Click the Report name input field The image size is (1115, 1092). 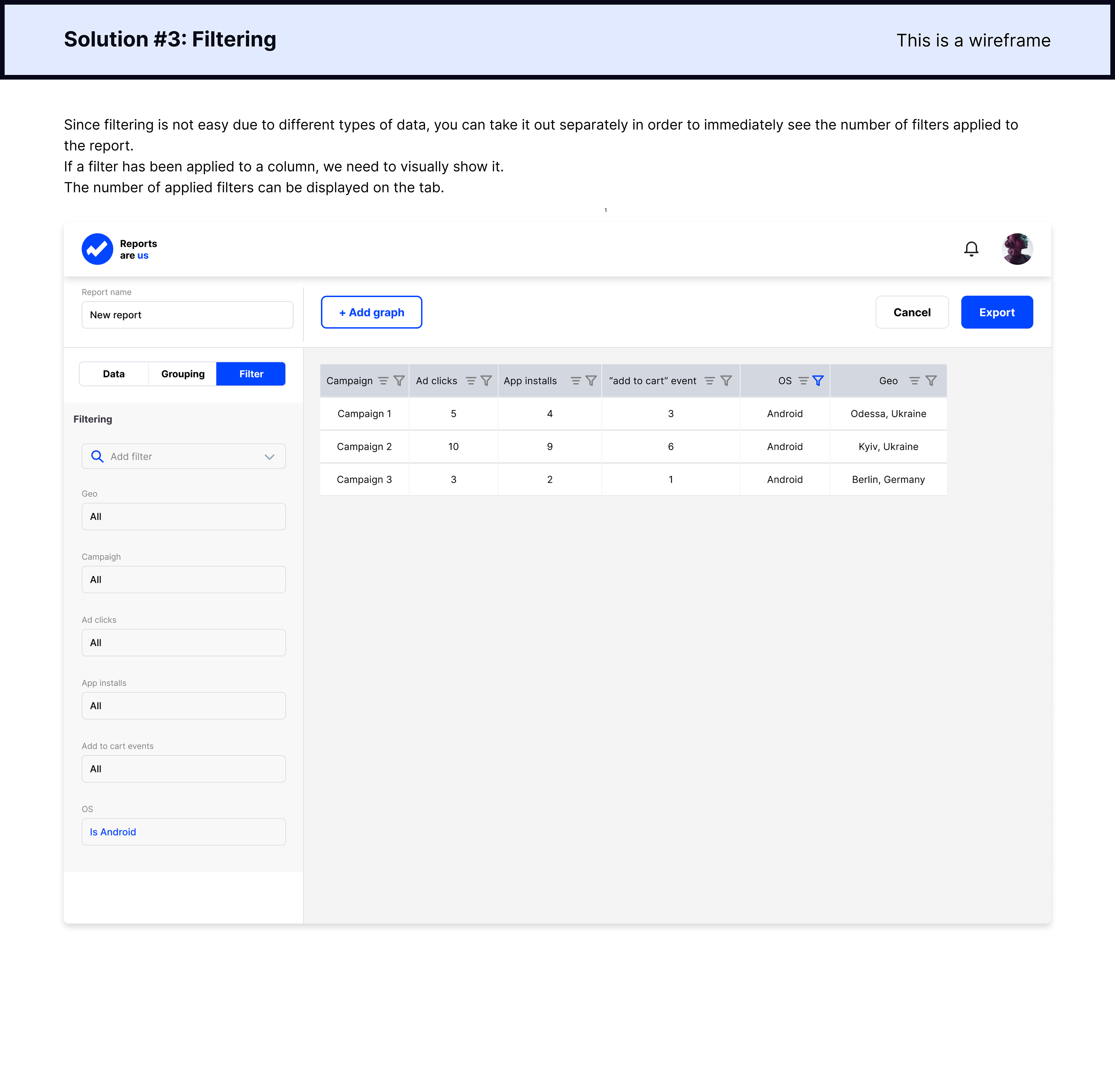click(188, 315)
